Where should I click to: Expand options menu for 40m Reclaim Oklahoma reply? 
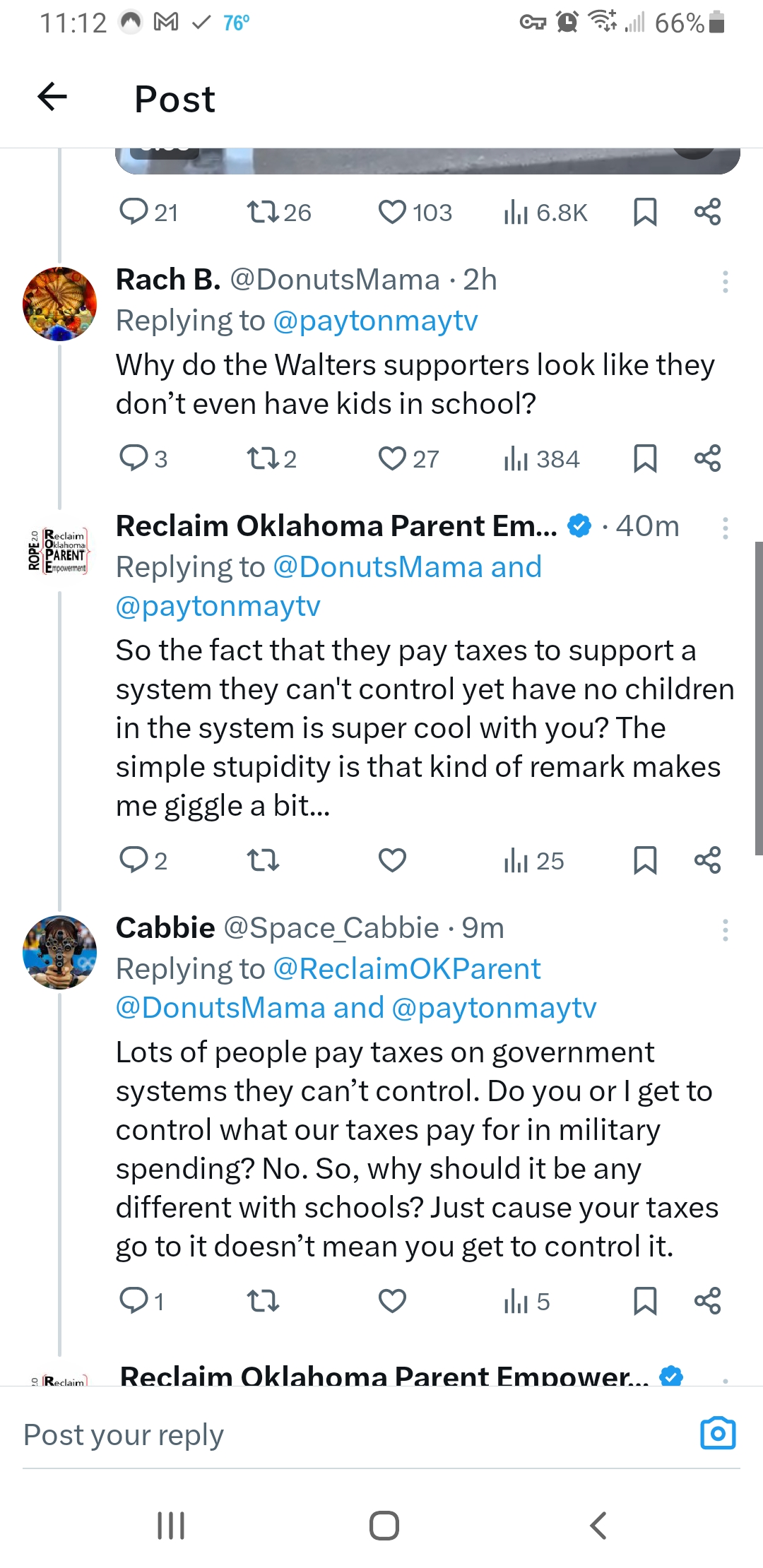(725, 528)
